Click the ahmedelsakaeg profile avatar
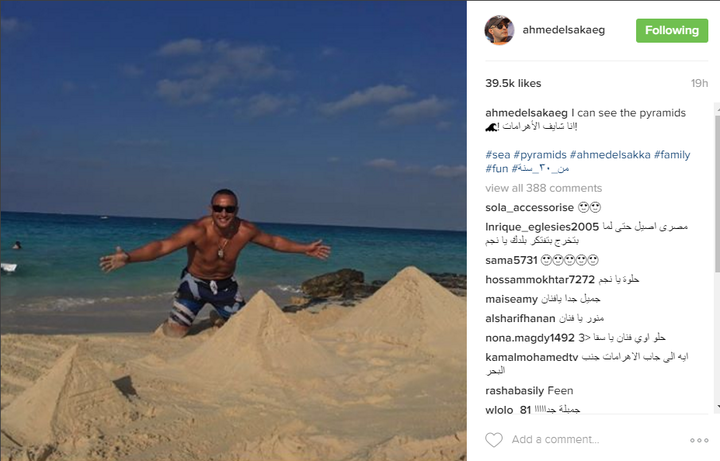The image size is (720, 461). (499, 30)
